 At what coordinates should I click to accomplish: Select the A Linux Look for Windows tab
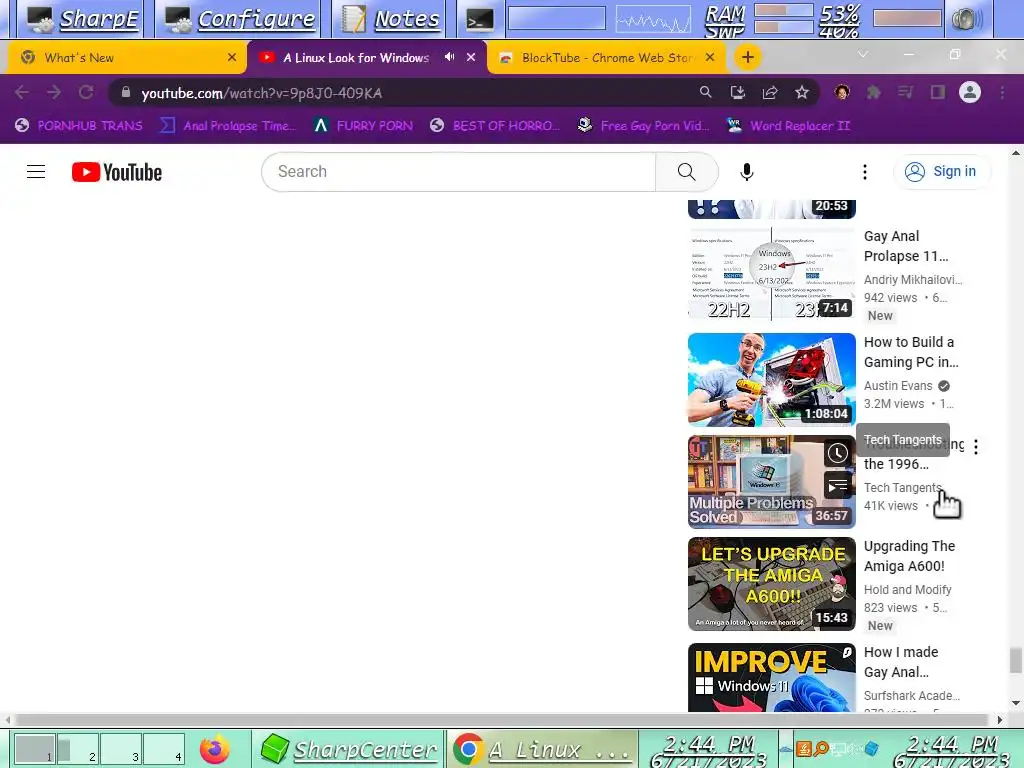click(356, 57)
